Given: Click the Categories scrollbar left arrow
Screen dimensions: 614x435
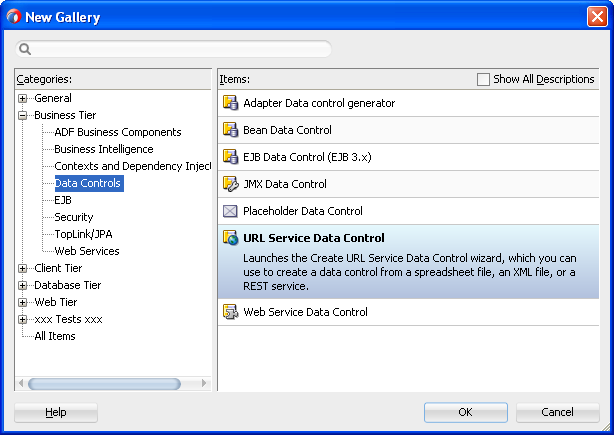Looking at the screenshot, I should coord(21,383).
